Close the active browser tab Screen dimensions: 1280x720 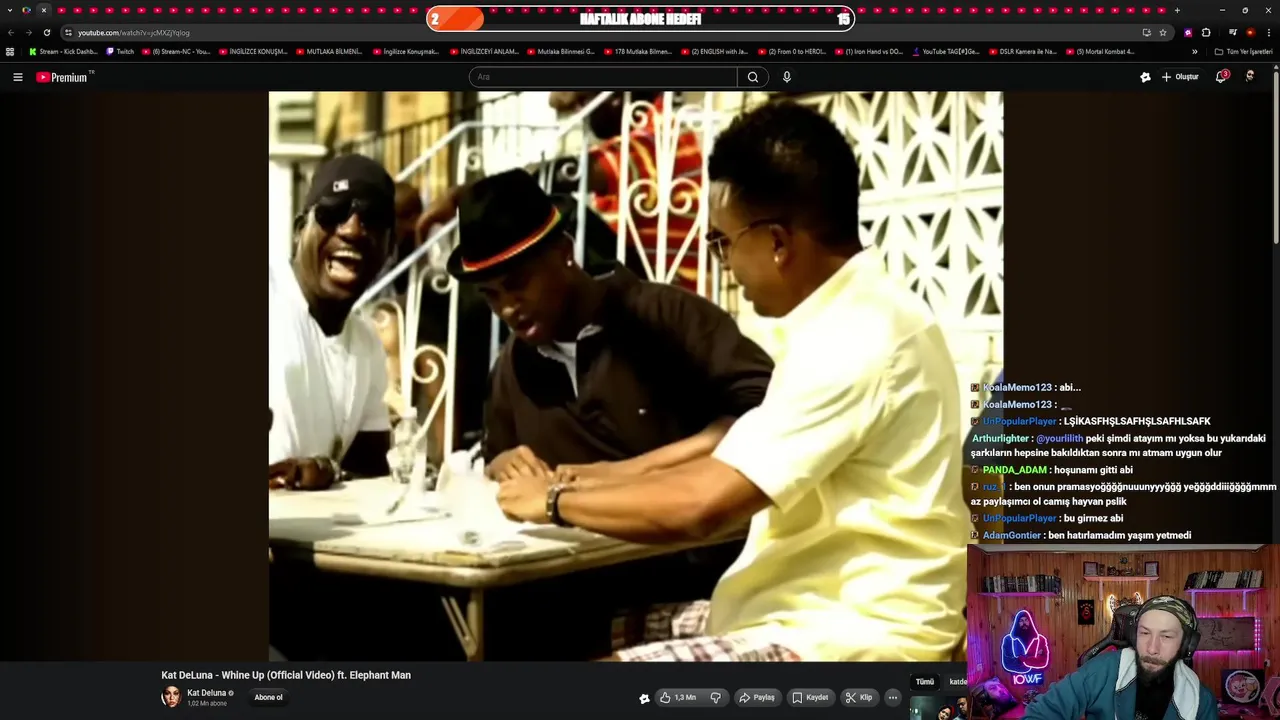coord(43,10)
